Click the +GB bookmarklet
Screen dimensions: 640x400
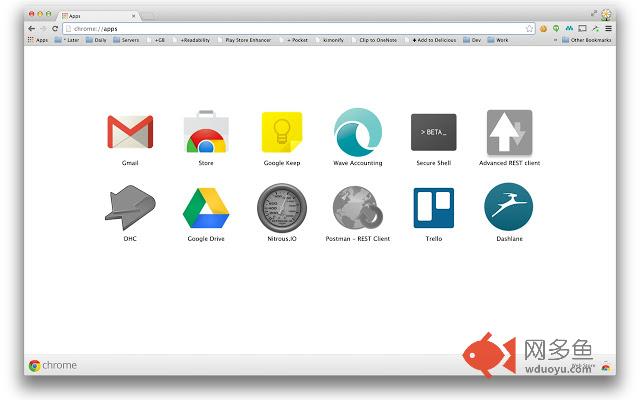tap(156, 40)
